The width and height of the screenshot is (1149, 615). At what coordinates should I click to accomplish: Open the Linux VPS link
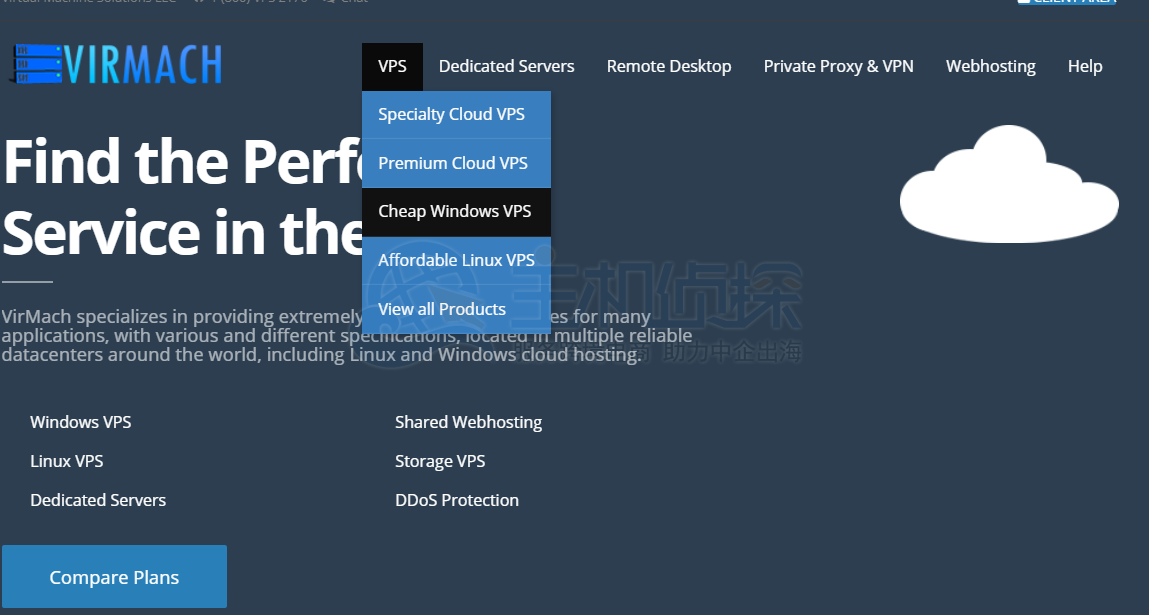67,461
